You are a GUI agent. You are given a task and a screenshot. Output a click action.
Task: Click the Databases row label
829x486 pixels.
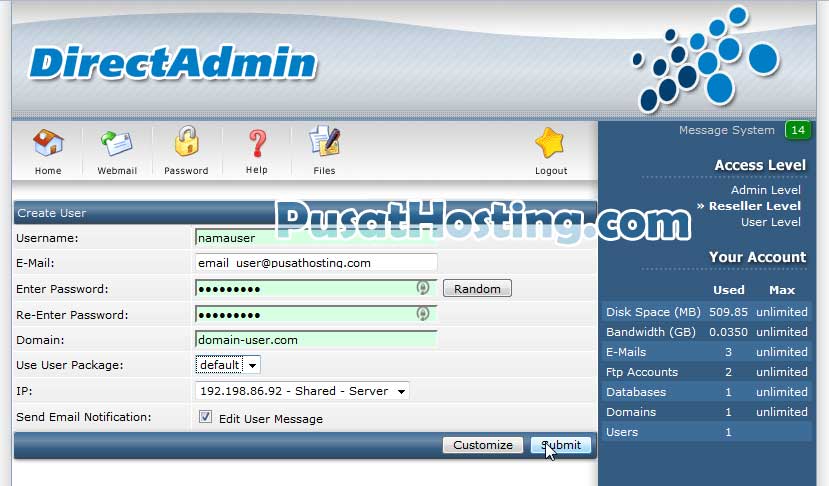[x=636, y=392]
